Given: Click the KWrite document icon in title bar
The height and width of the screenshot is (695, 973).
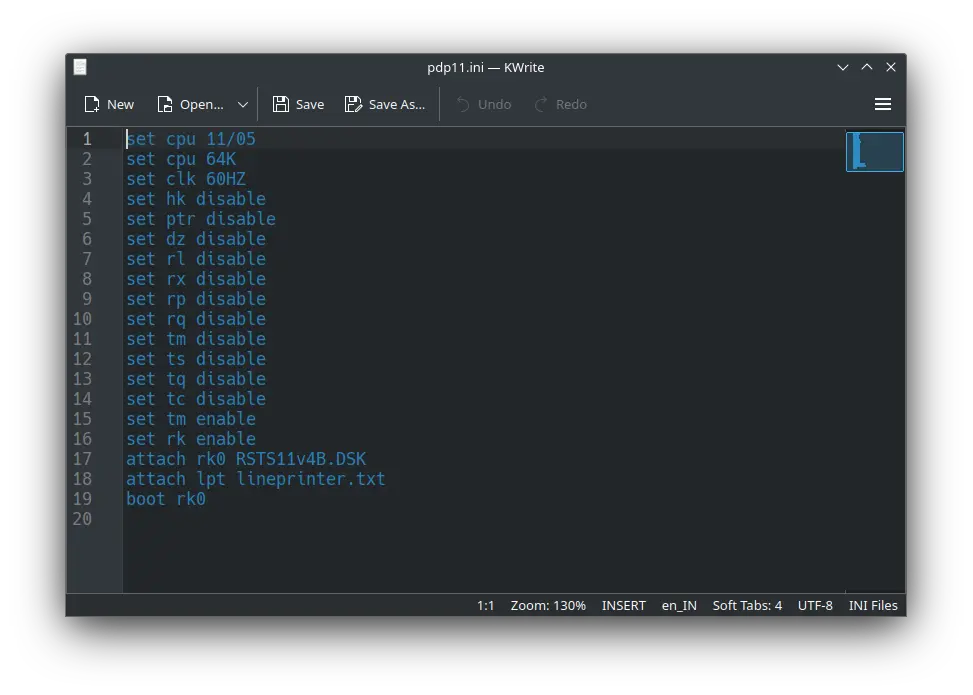Looking at the screenshot, I should (80, 67).
